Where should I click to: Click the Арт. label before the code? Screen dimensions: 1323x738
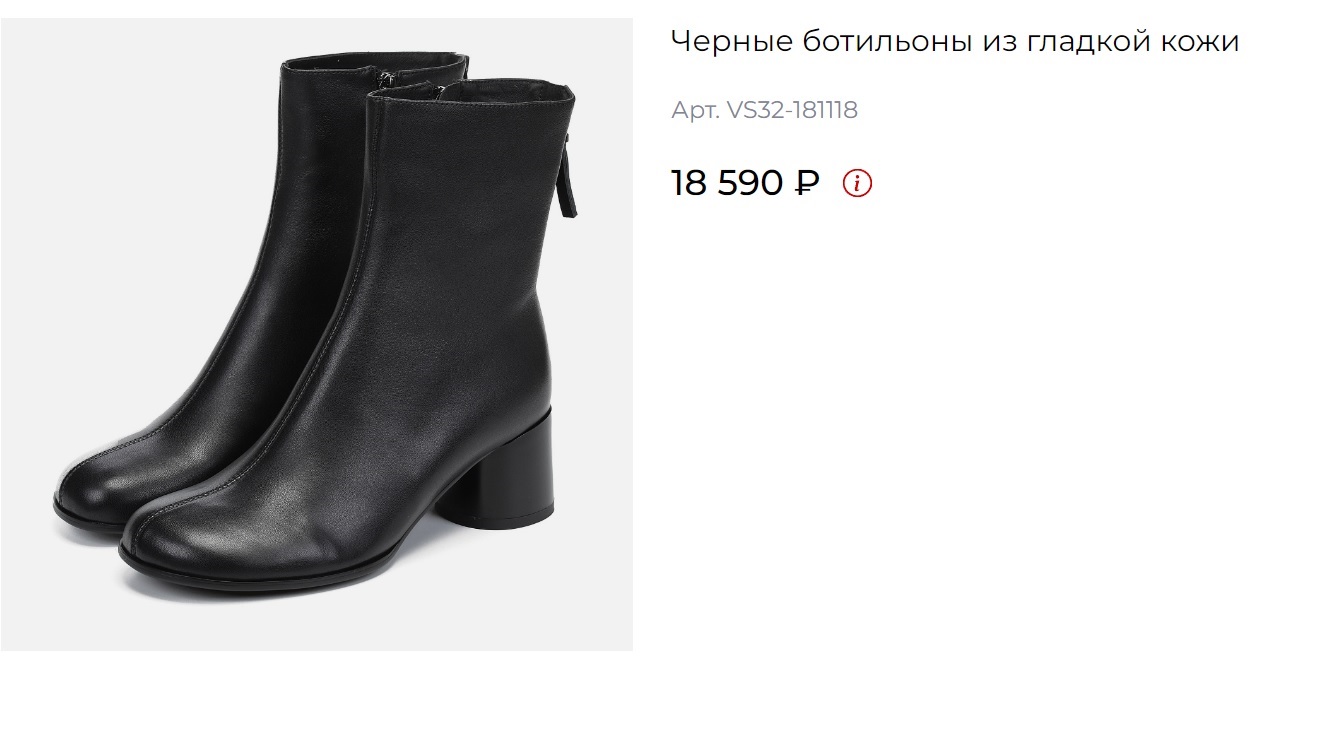pos(695,110)
